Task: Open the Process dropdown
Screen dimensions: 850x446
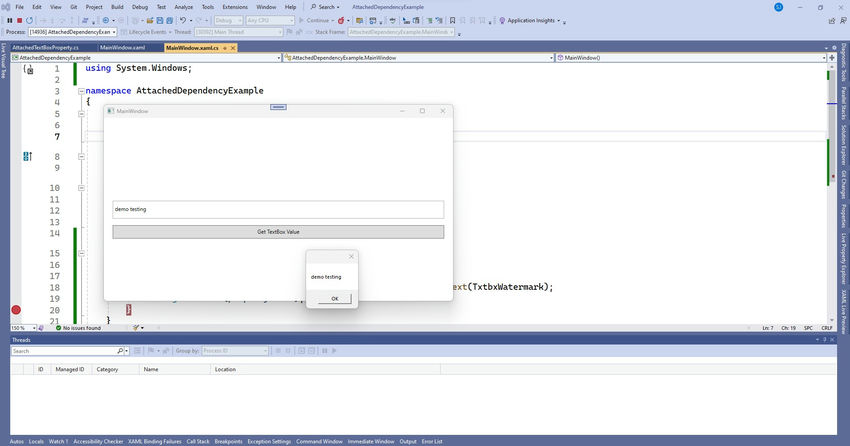Action: pos(73,32)
